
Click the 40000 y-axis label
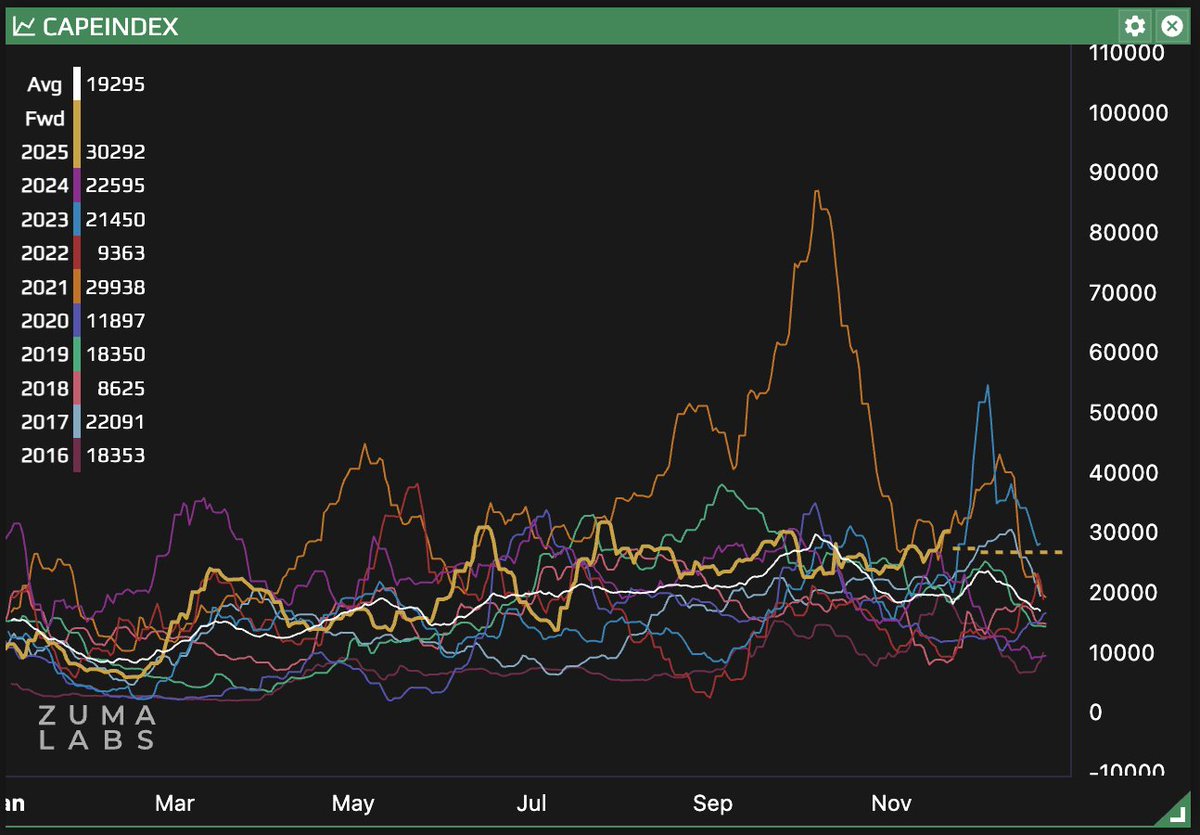[x=1123, y=473]
